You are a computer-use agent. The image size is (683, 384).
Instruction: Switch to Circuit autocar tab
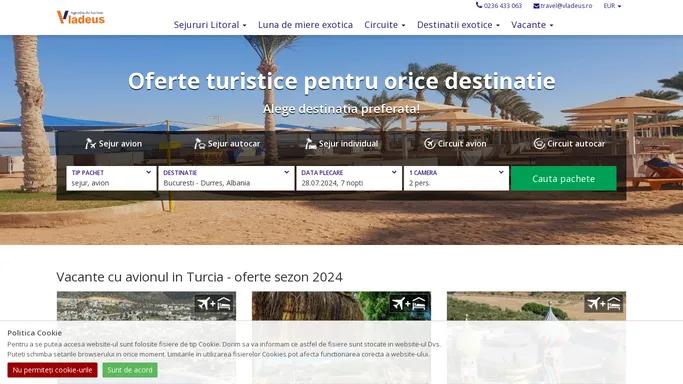pyautogui.click(x=569, y=144)
